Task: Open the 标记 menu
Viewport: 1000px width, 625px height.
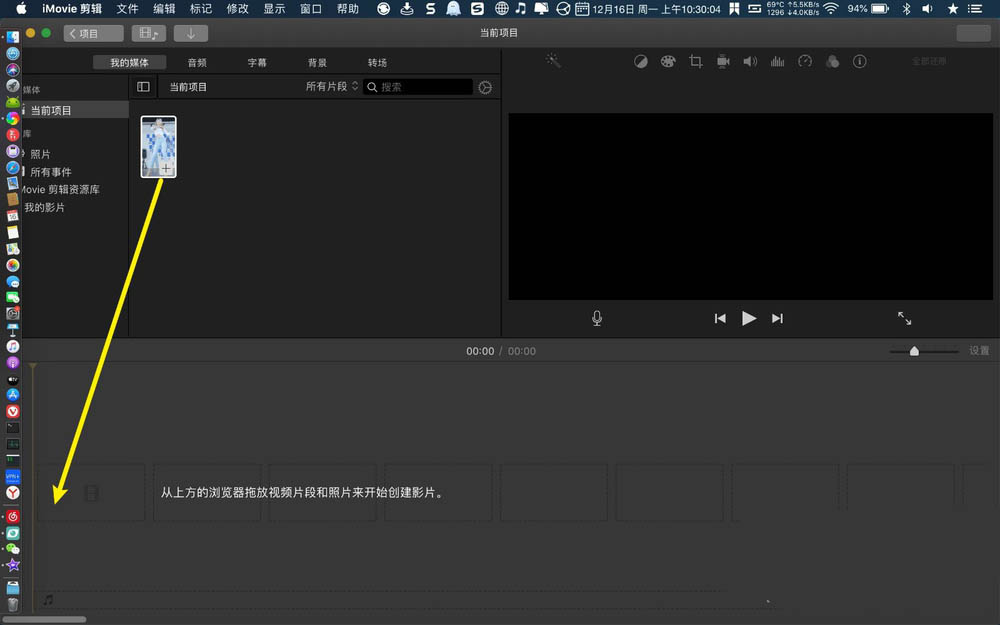Action: [200, 8]
